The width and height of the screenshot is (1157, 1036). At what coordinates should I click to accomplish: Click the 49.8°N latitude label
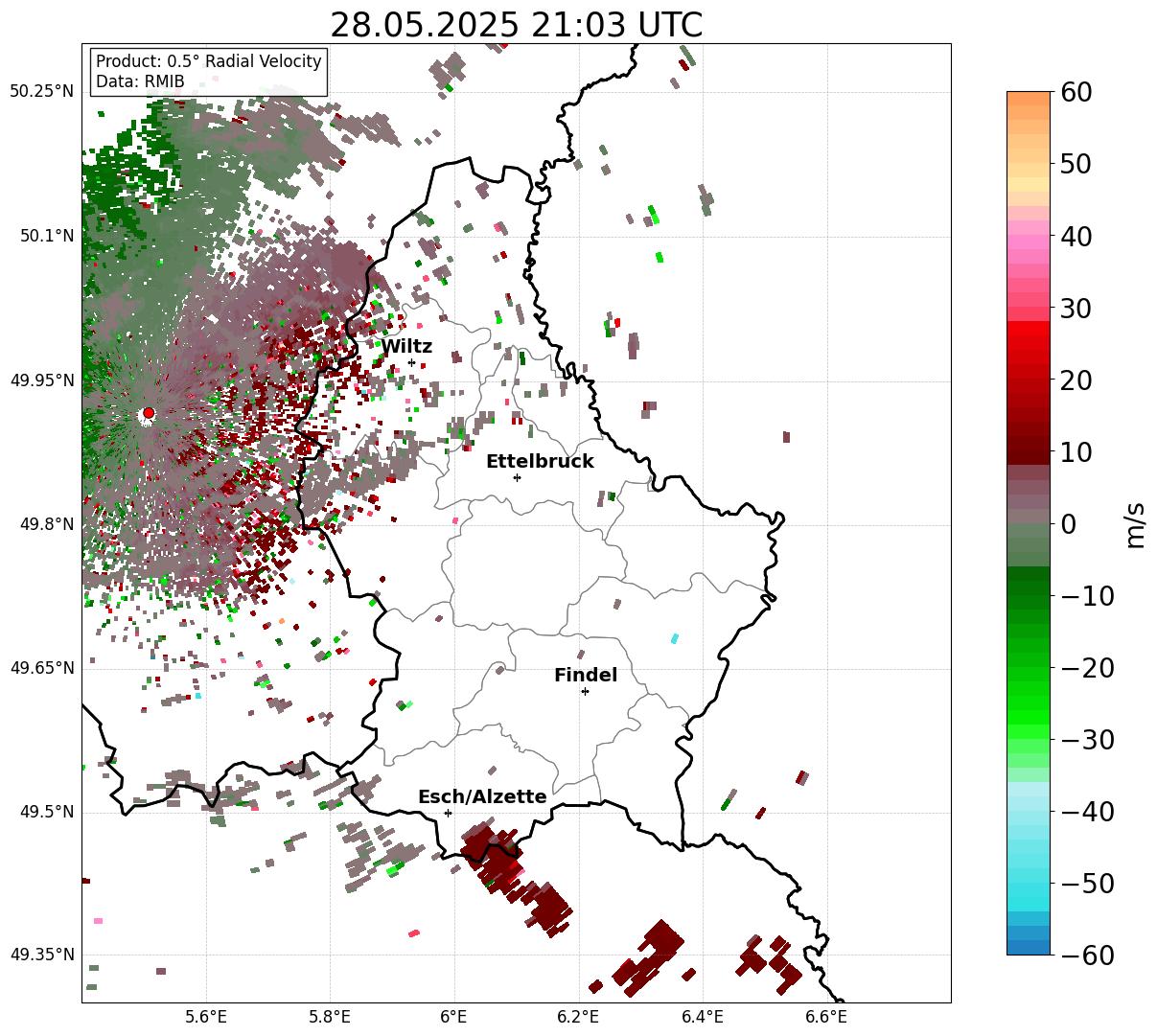tap(45, 524)
